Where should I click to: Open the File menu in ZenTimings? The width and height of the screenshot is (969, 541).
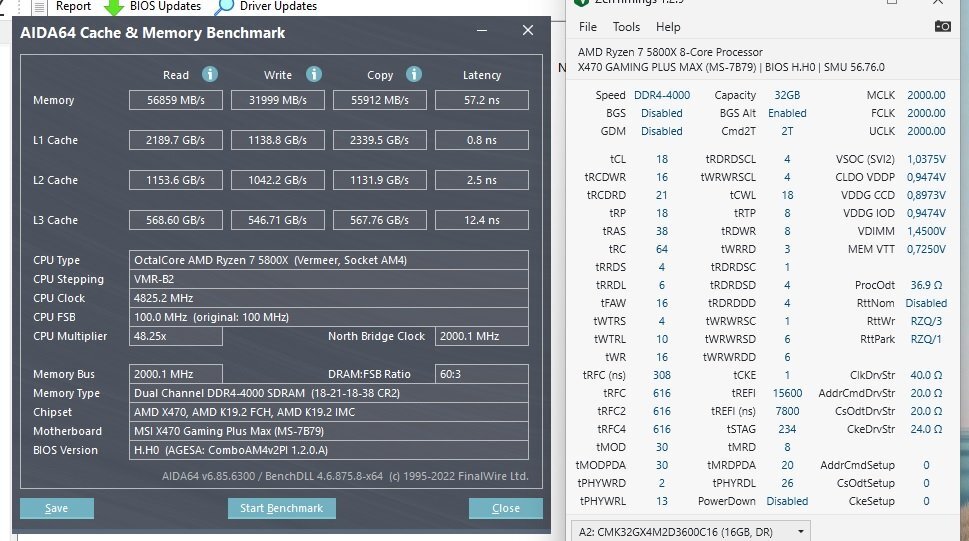(588, 27)
